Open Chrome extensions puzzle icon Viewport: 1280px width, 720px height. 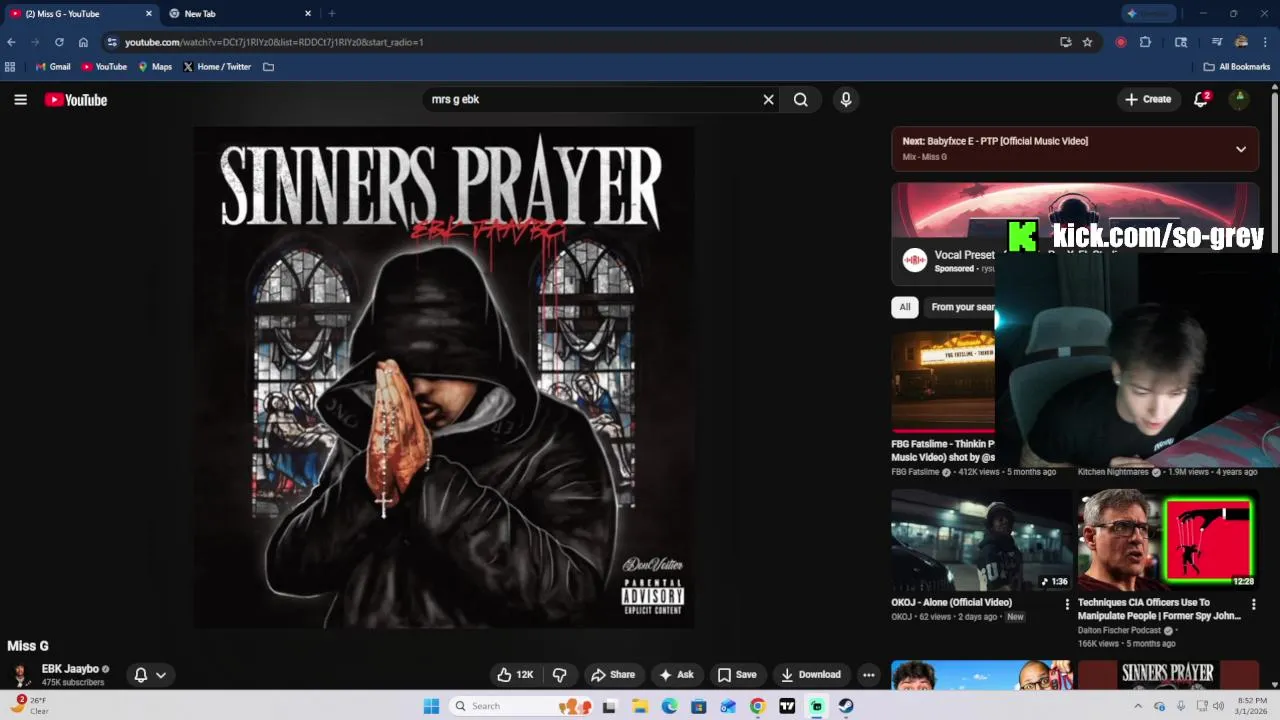pos(1145,42)
